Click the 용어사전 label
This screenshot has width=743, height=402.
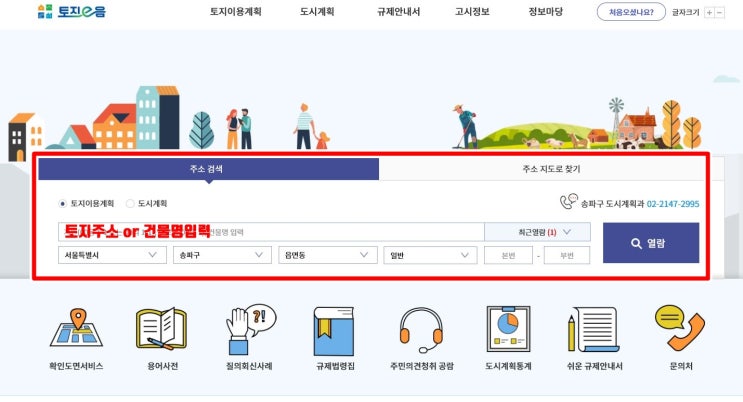[x=163, y=366]
